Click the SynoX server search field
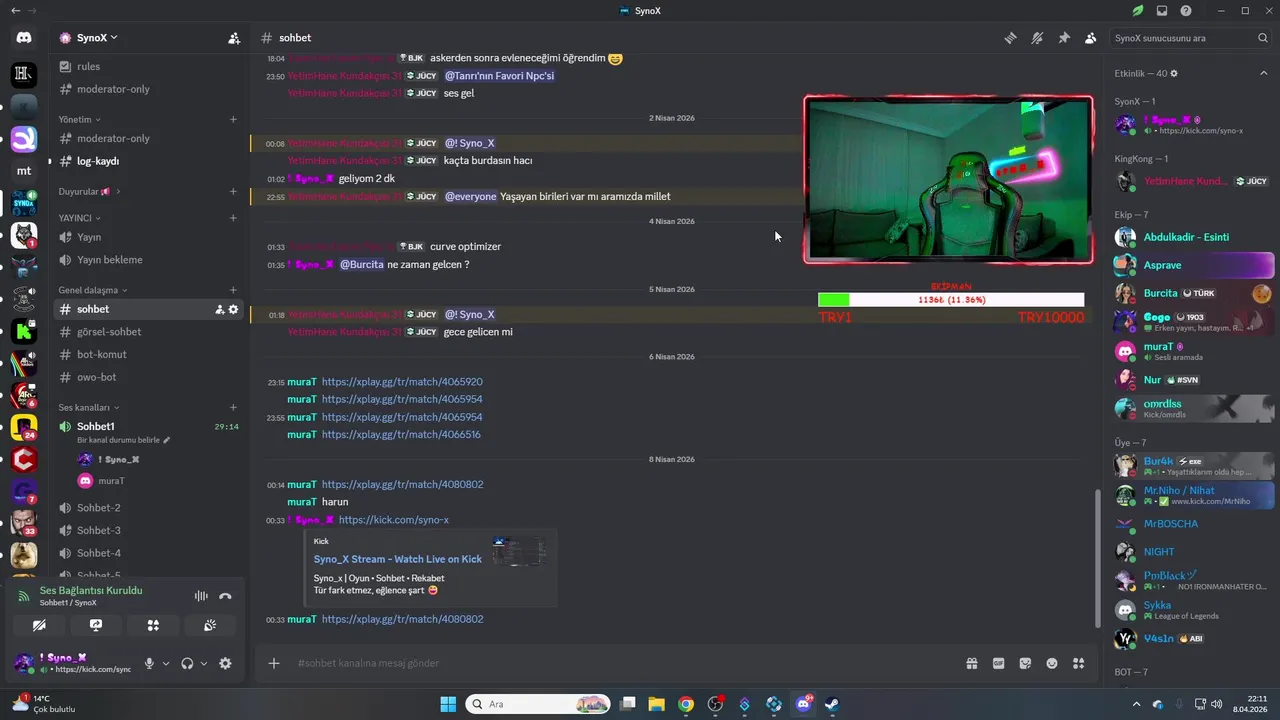The height and width of the screenshot is (720, 1280). coord(1192,38)
